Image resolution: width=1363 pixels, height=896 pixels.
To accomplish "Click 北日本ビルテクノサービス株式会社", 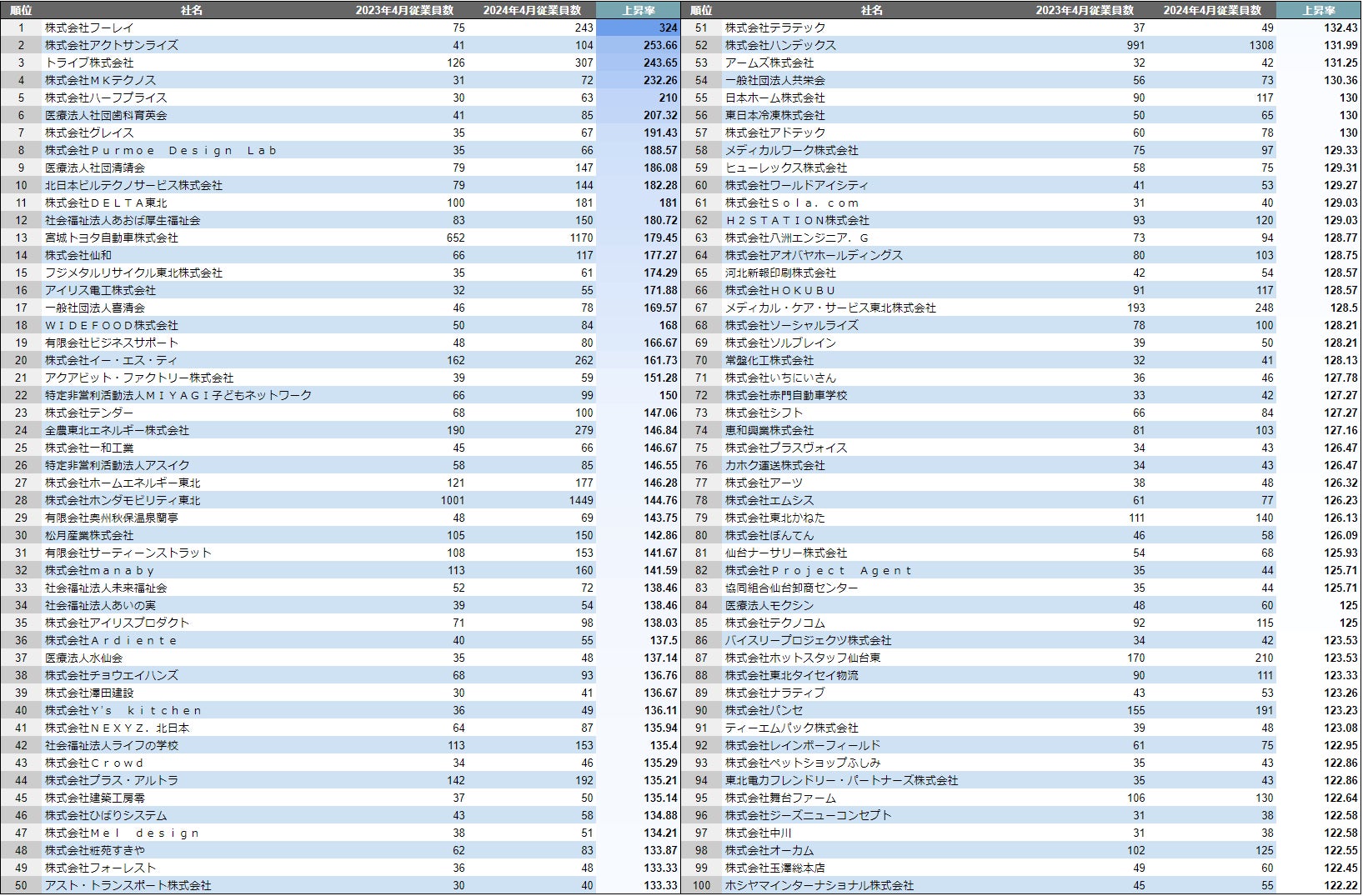I will click(x=133, y=185).
